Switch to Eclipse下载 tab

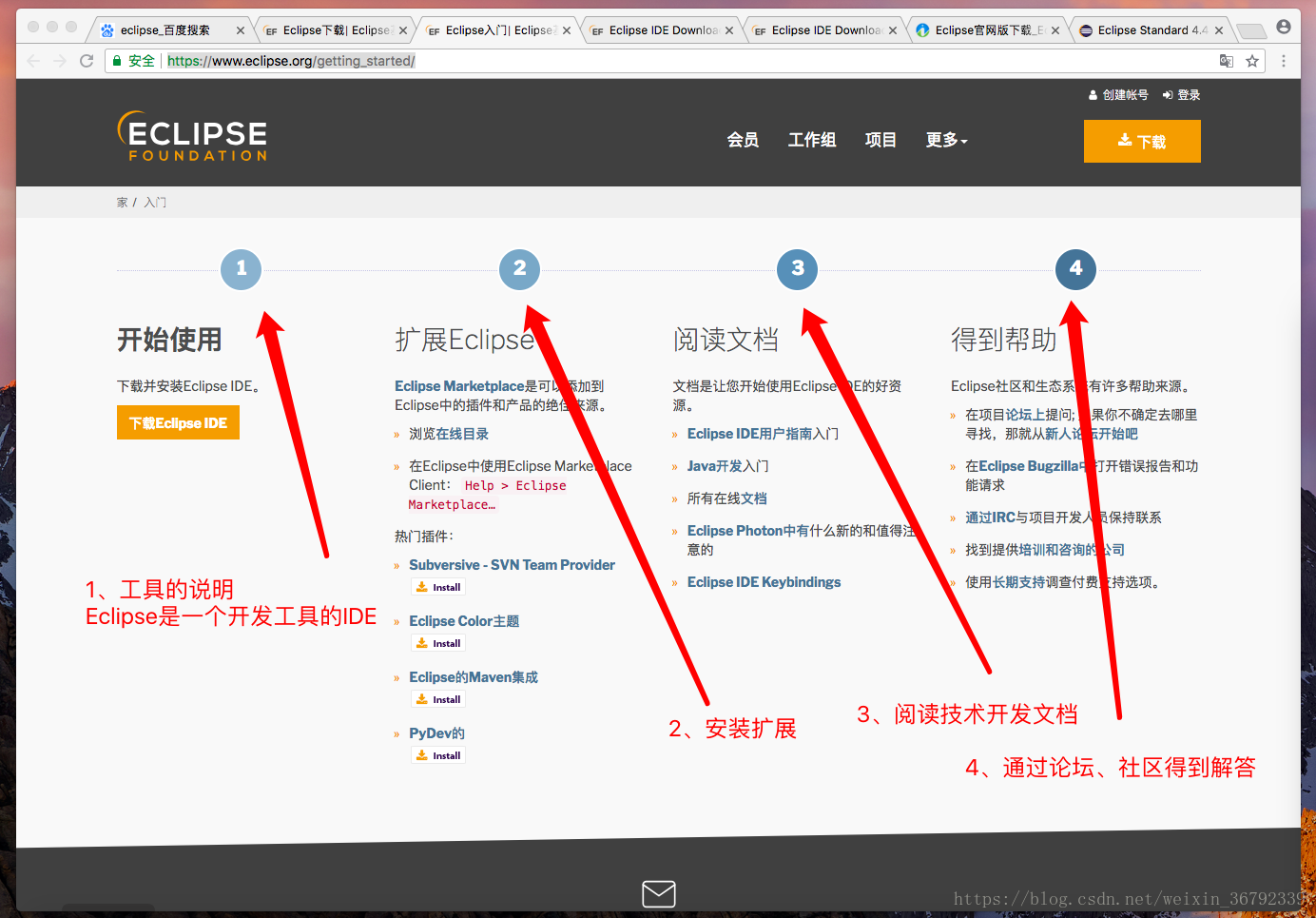click(335, 30)
